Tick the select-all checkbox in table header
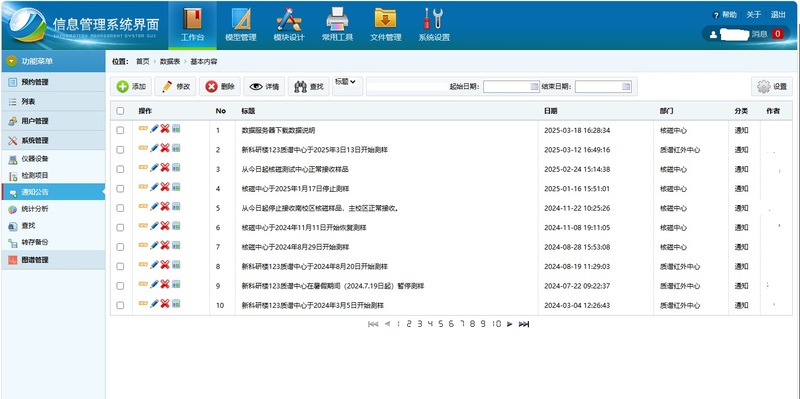 [x=120, y=111]
